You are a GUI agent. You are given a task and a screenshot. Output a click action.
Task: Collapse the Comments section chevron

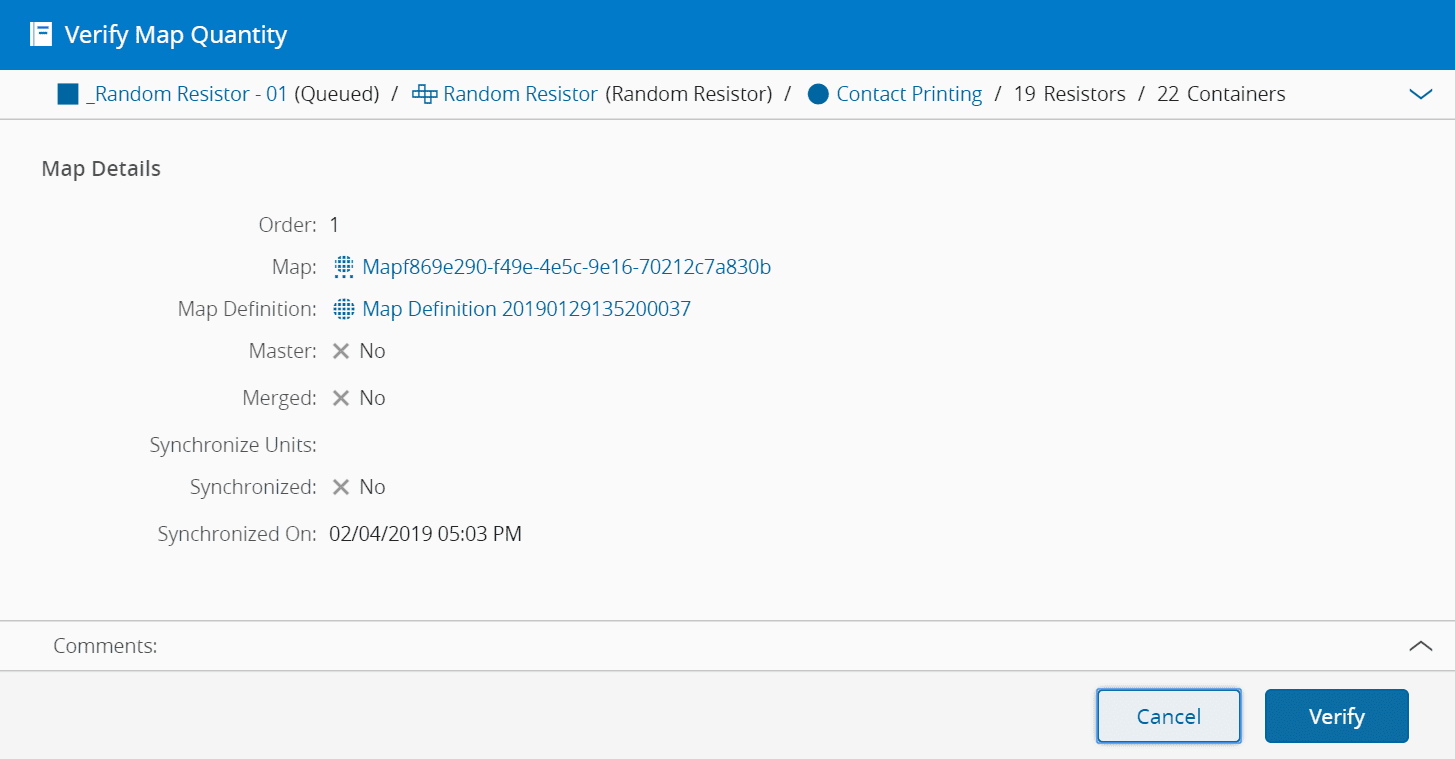1420,646
